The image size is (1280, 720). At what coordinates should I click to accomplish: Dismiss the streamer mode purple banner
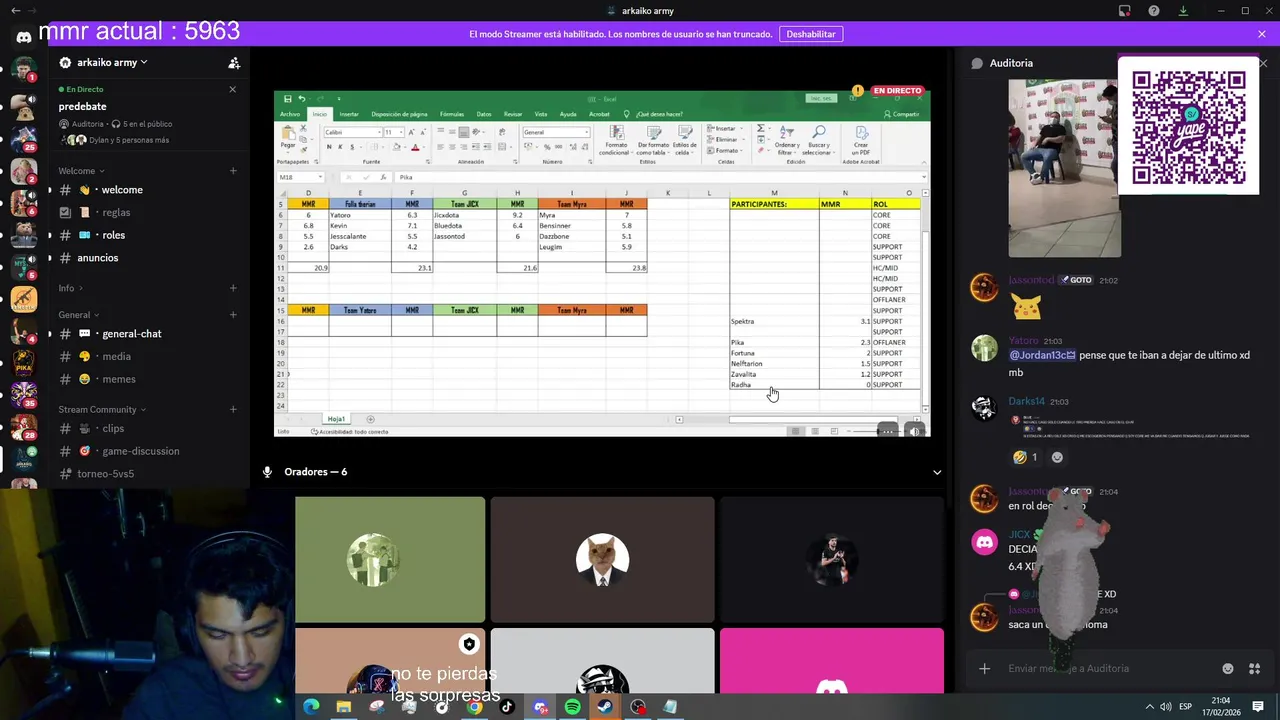pos(1262,34)
